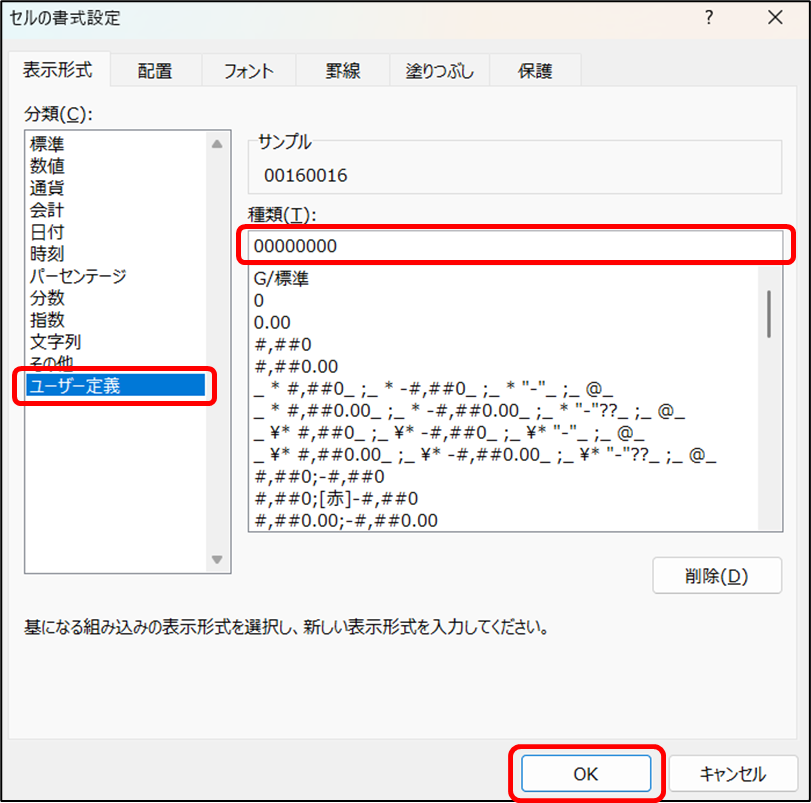Screen dimensions: 811x803
Task: Select the 保護 tab
Action: coord(535,71)
